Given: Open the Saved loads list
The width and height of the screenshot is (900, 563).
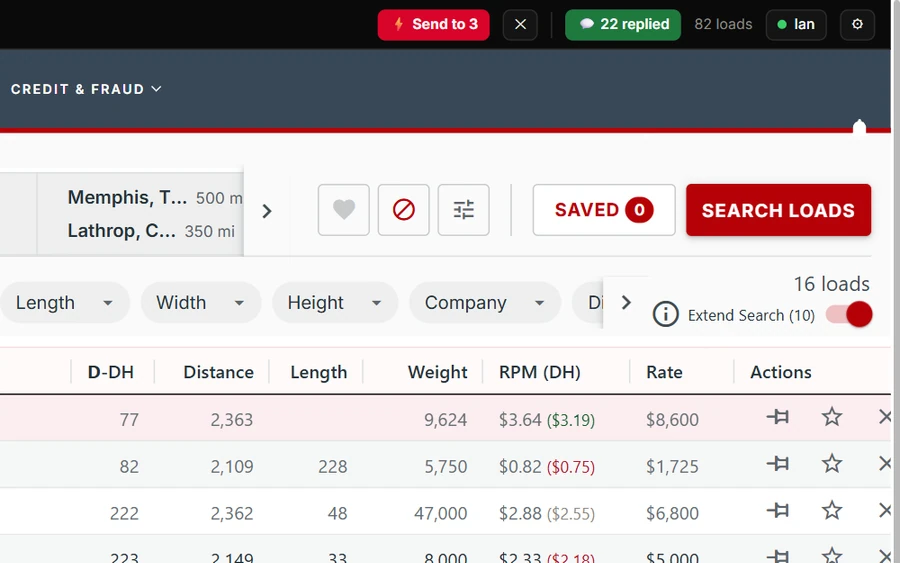Looking at the screenshot, I should click(x=604, y=210).
